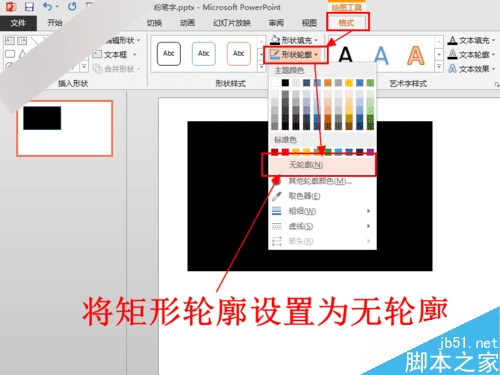Switch to the 视图 view tab

pyautogui.click(x=309, y=23)
